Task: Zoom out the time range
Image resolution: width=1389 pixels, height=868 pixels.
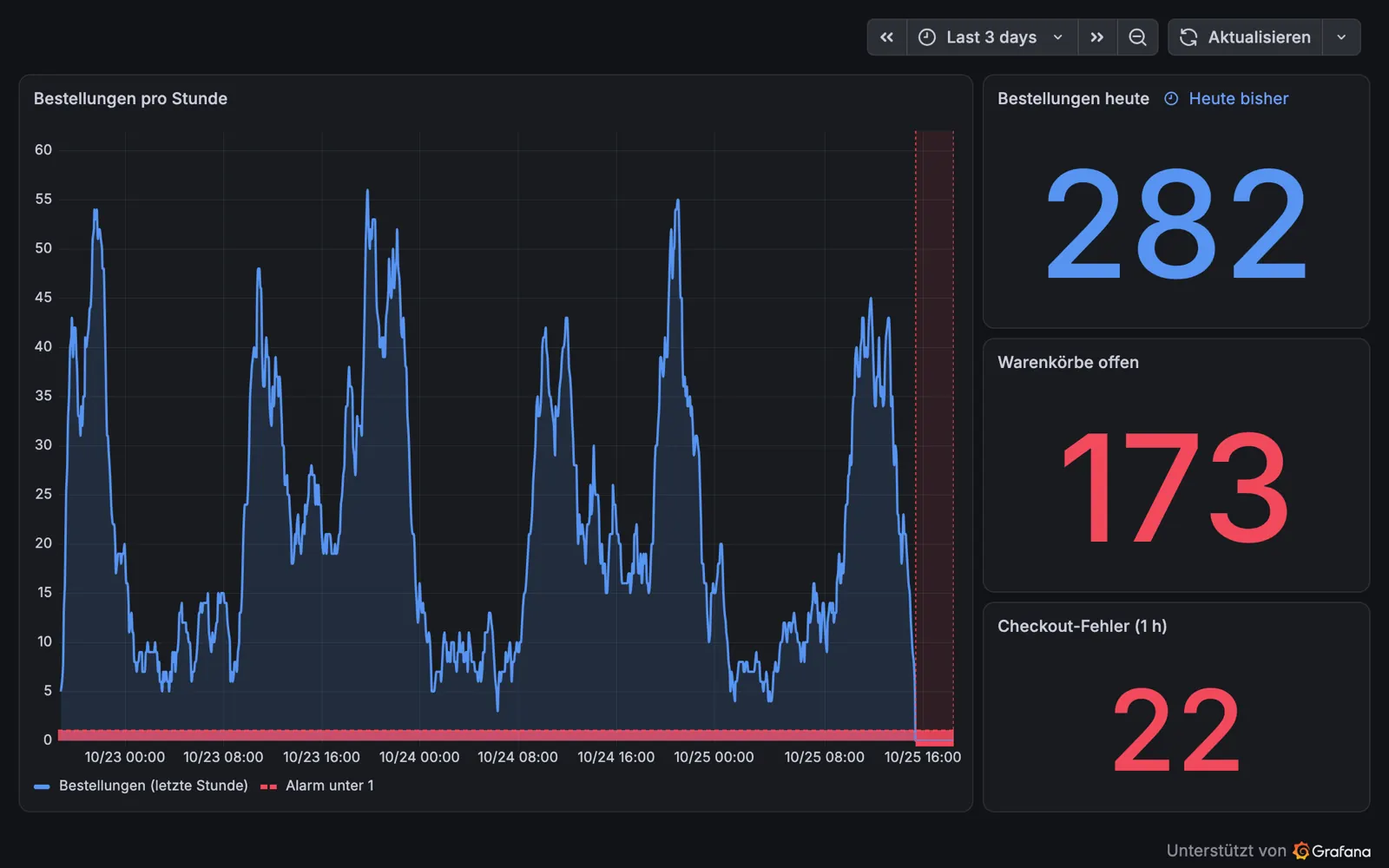Action: [1137, 37]
